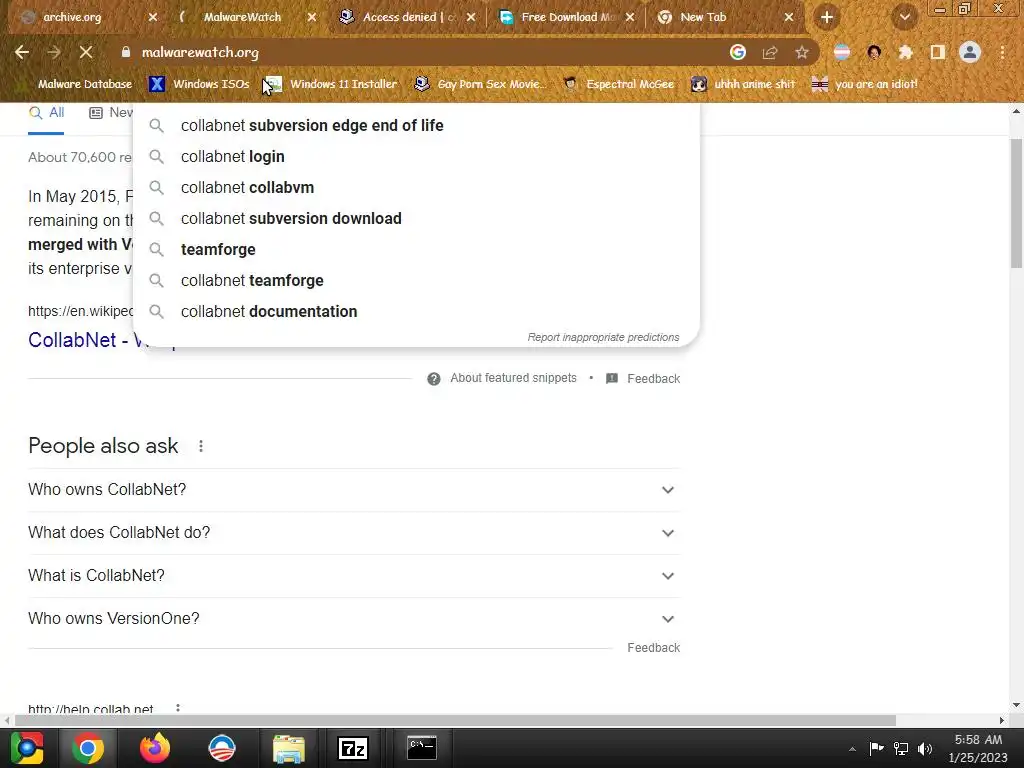The height and width of the screenshot is (768, 1024).
Task: Click About featured snippets help icon
Action: click(434, 379)
